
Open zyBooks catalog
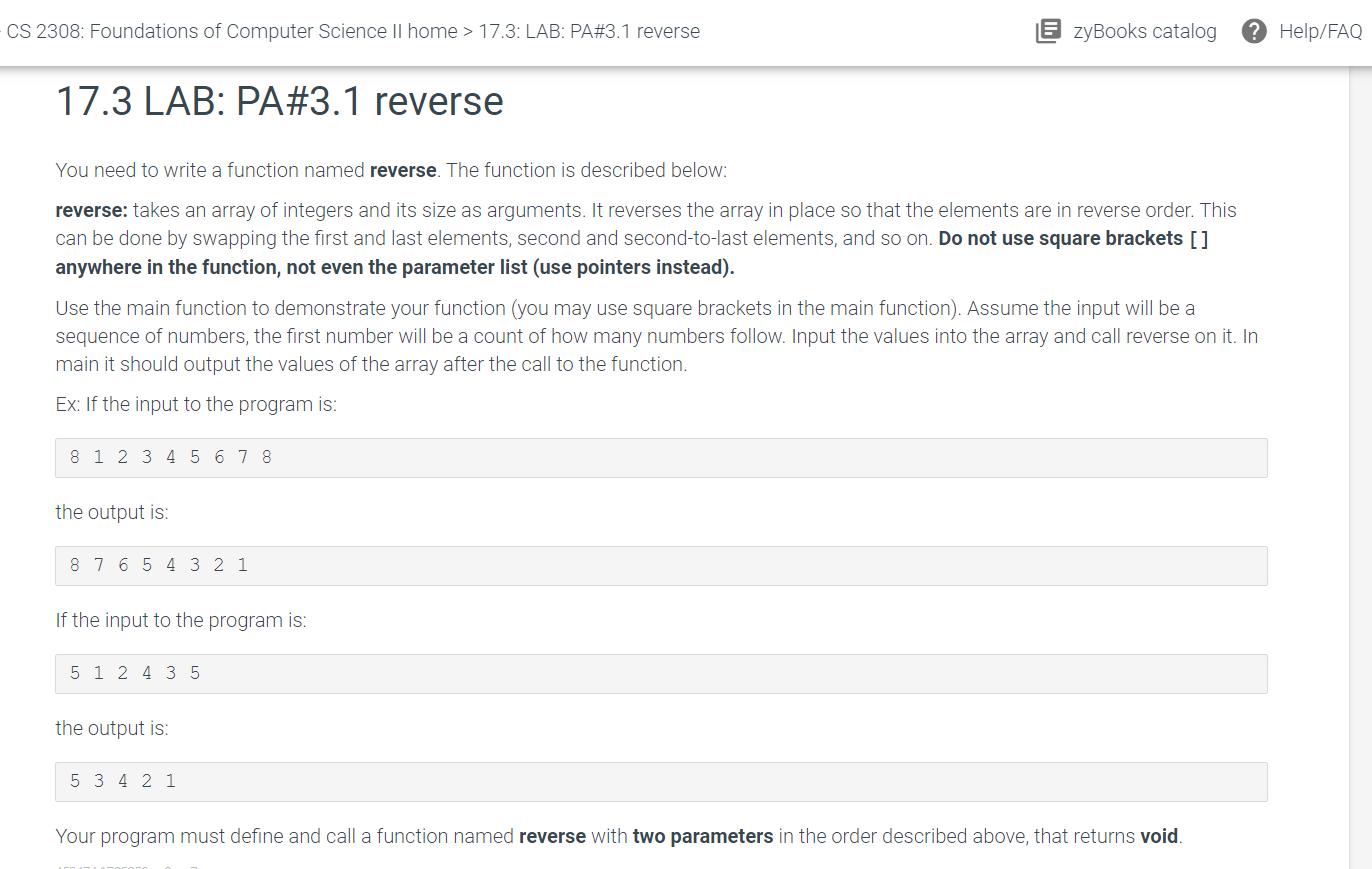click(1145, 31)
